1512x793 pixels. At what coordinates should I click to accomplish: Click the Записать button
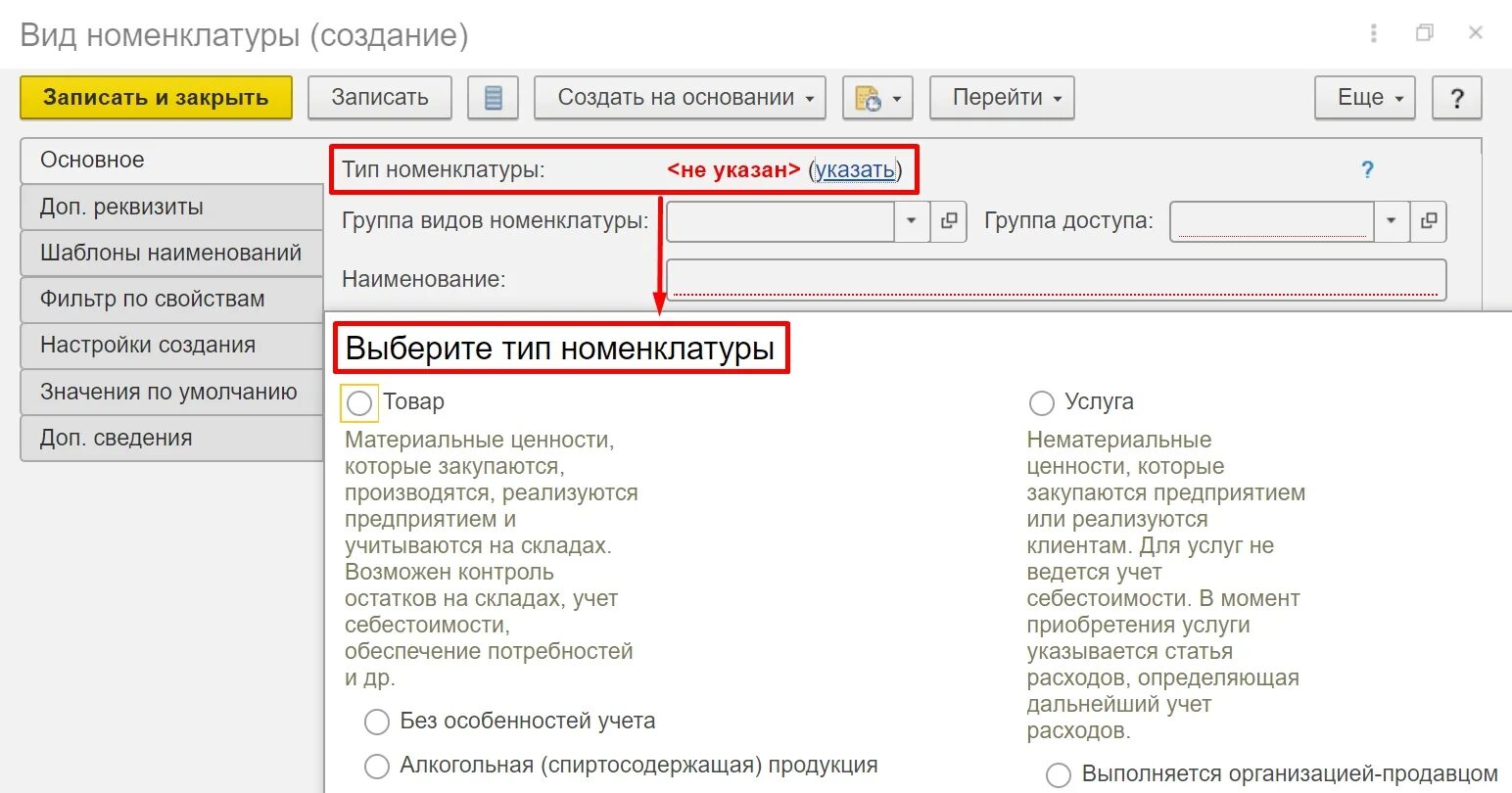pyautogui.click(x=380, y=98)
